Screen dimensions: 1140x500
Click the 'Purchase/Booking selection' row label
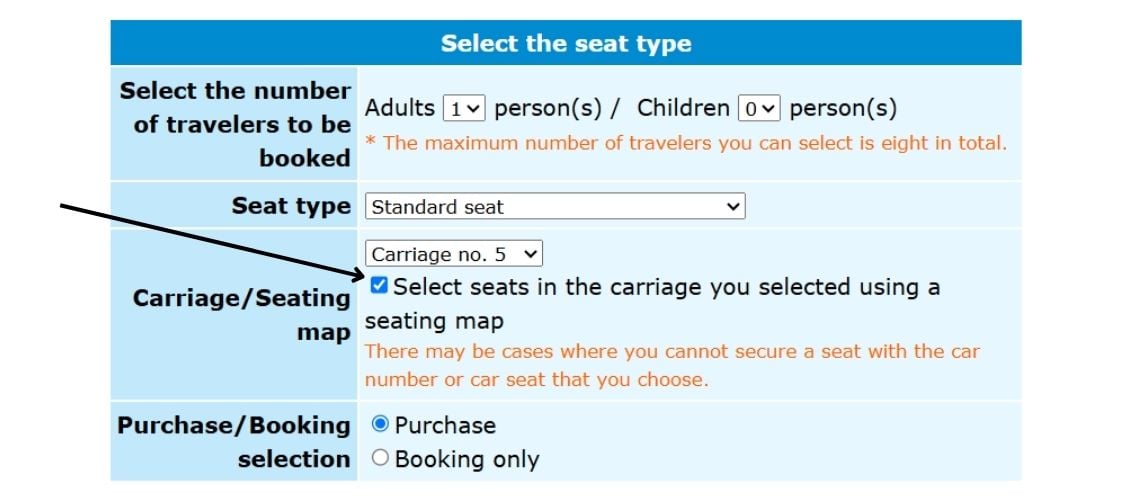click(x=233, y=442)
